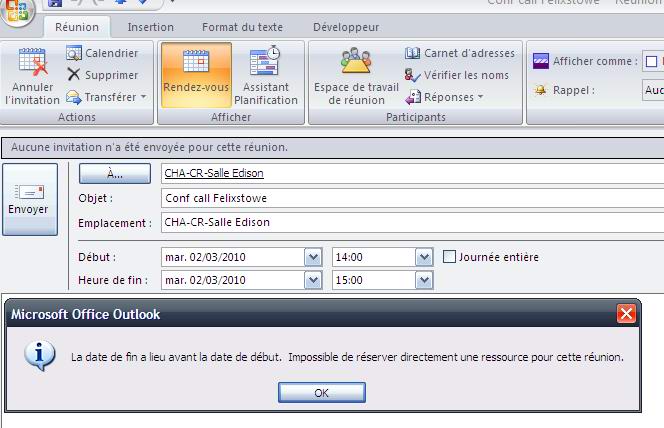This screenshot has height=428, width=664.
Task: Open the Calendrier button
Action: pyautogui.click(x=102, y=53)
